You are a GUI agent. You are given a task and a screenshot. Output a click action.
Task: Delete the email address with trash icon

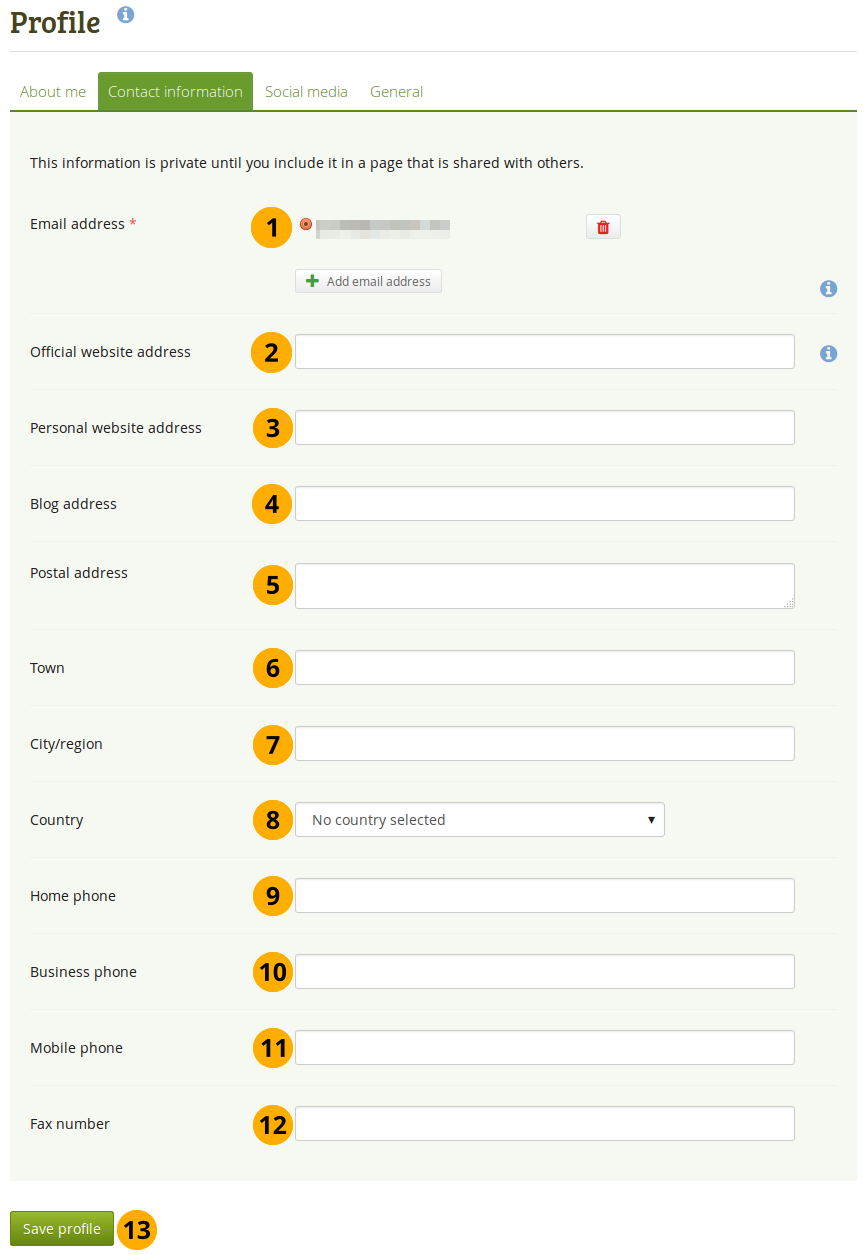click(603, 227)
